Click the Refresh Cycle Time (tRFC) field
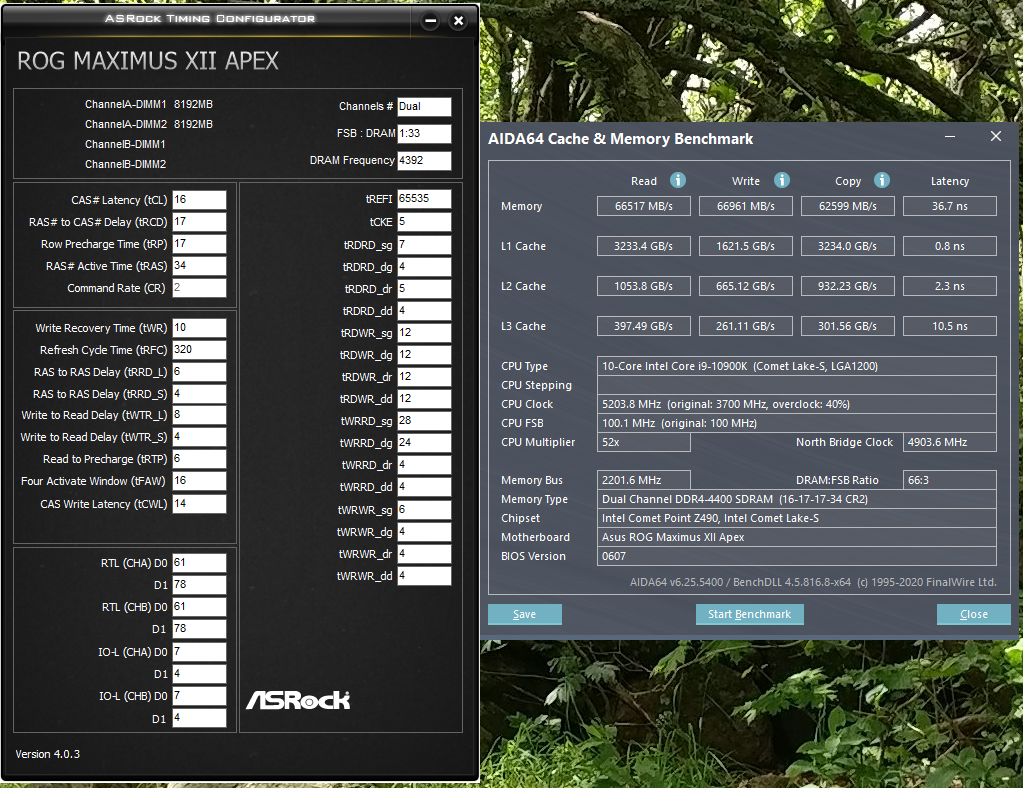Image resolution: width=1023 pixels, height=788 pixels. click(x=200, y=350)
